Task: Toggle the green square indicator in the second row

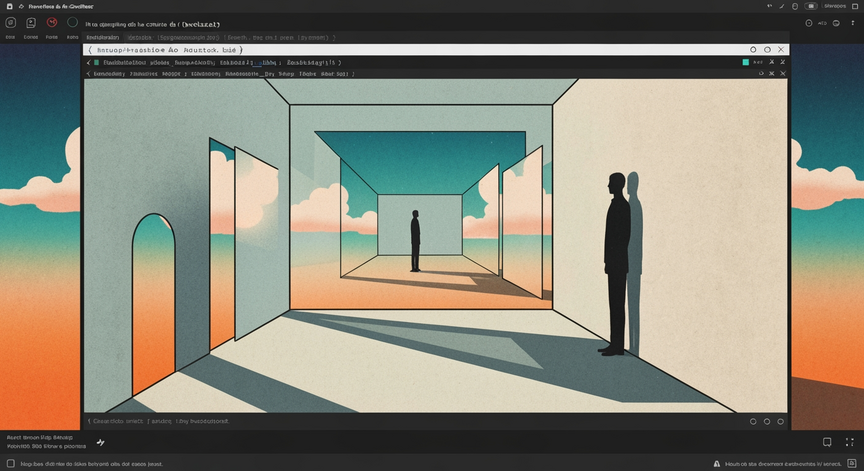Action: (96, 63)
